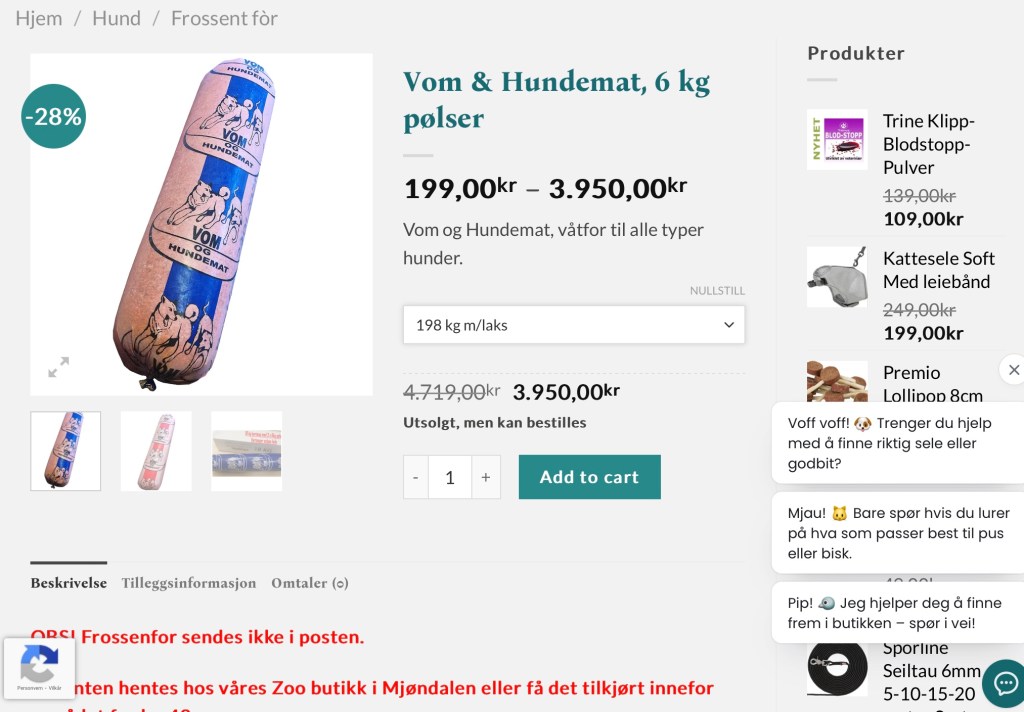The width and height of the screenshot is (1024, 712).
Task: Select the pink sausage thumbnail
Action: pyautogui.click(x=156, y=451)
